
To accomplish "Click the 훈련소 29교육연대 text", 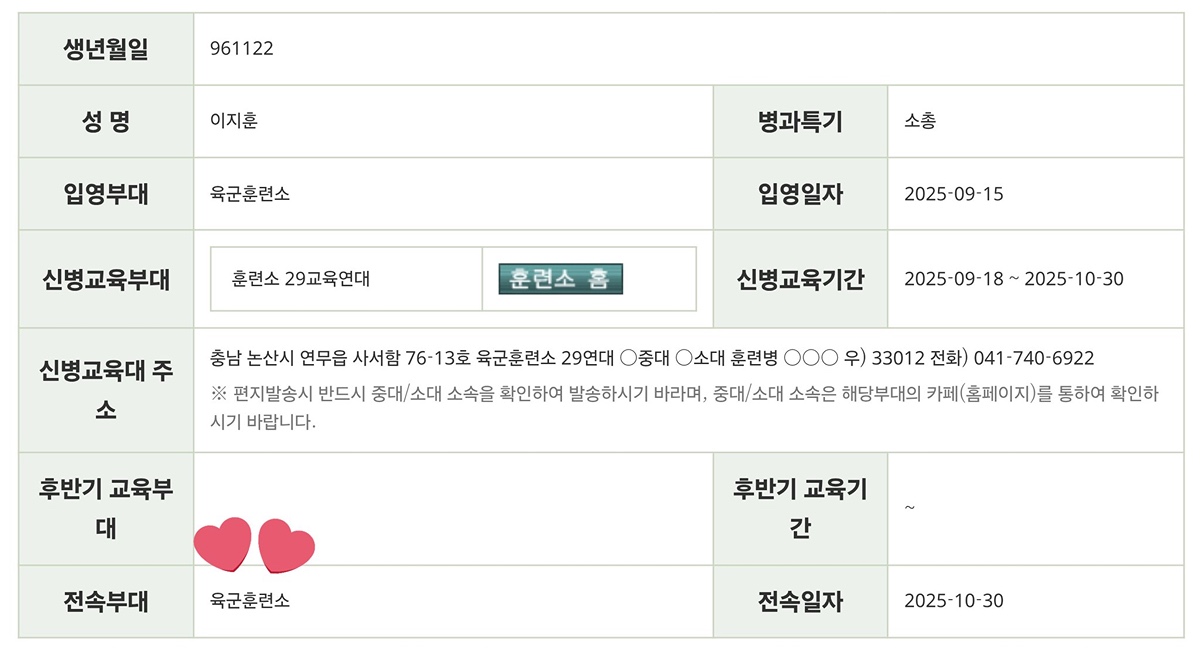I will click(301, 279).
